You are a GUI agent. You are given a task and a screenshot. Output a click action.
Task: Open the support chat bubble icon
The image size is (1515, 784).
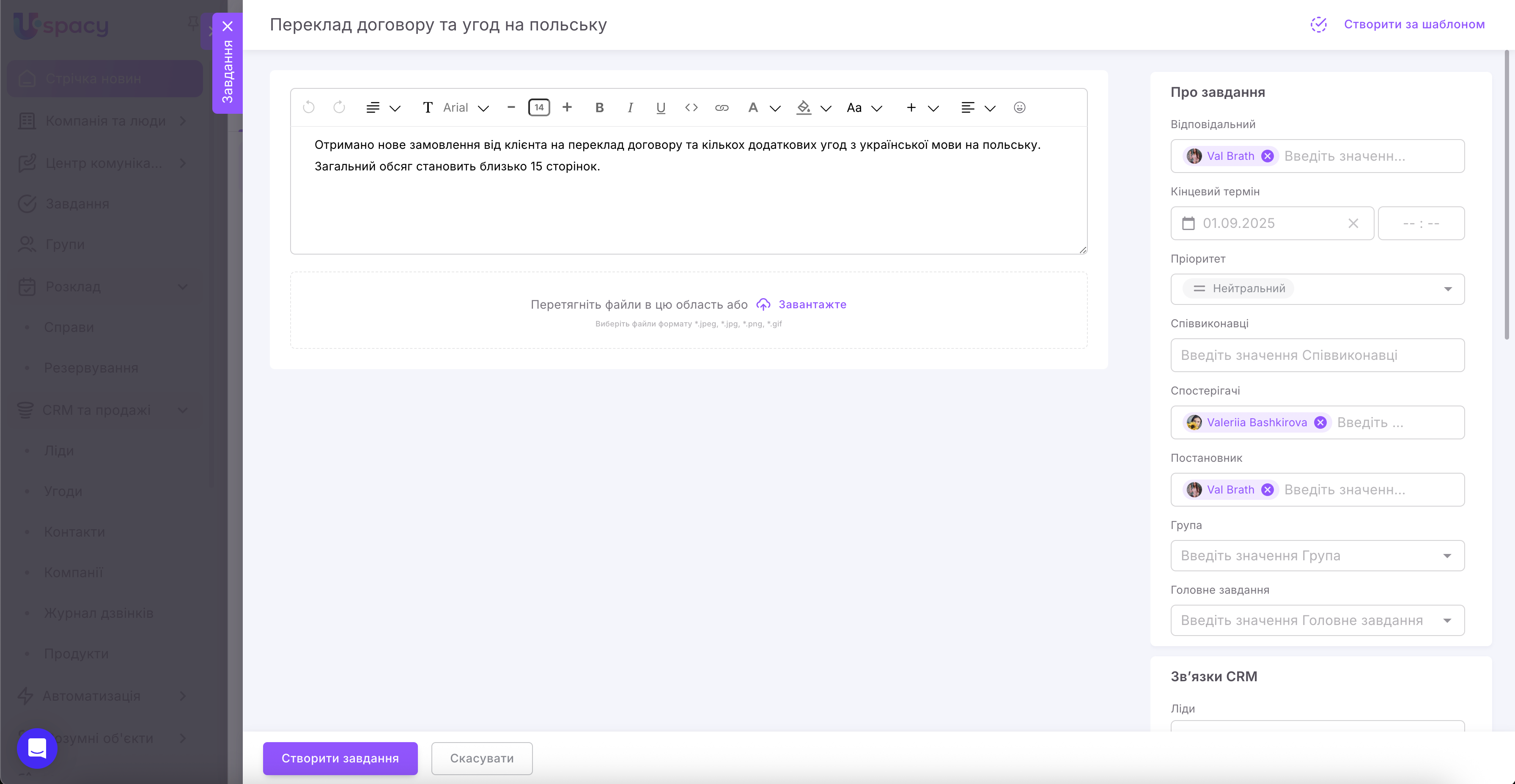(x=37, y=748)
